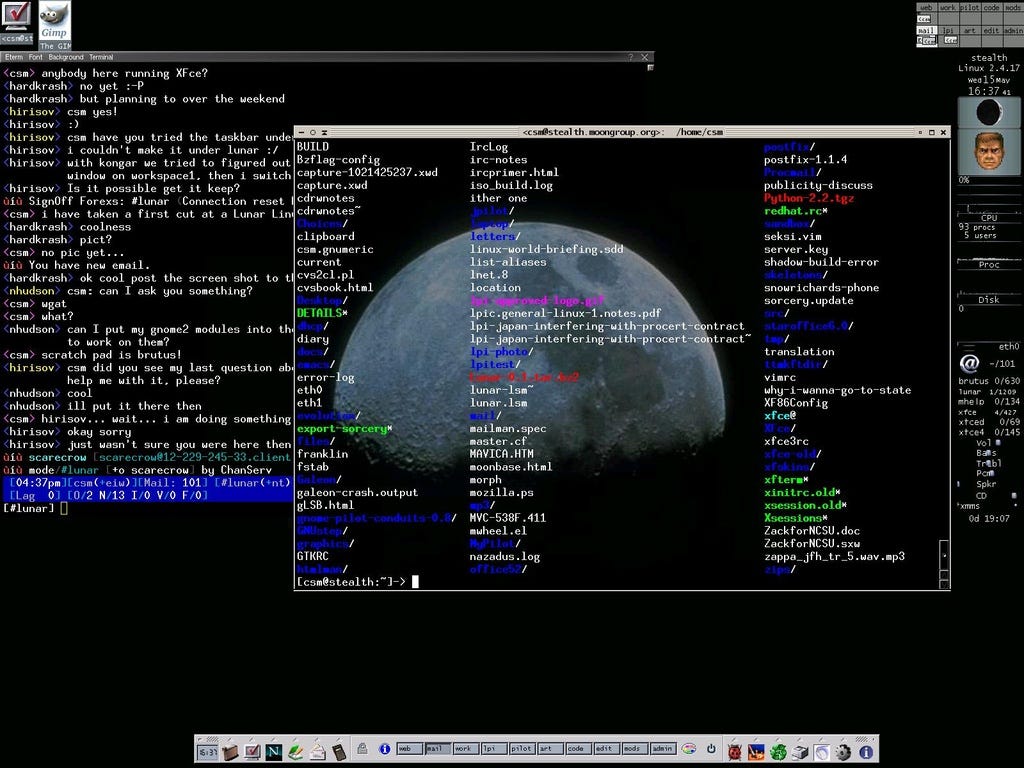Click the power button on the taskbar

(712, 751)
